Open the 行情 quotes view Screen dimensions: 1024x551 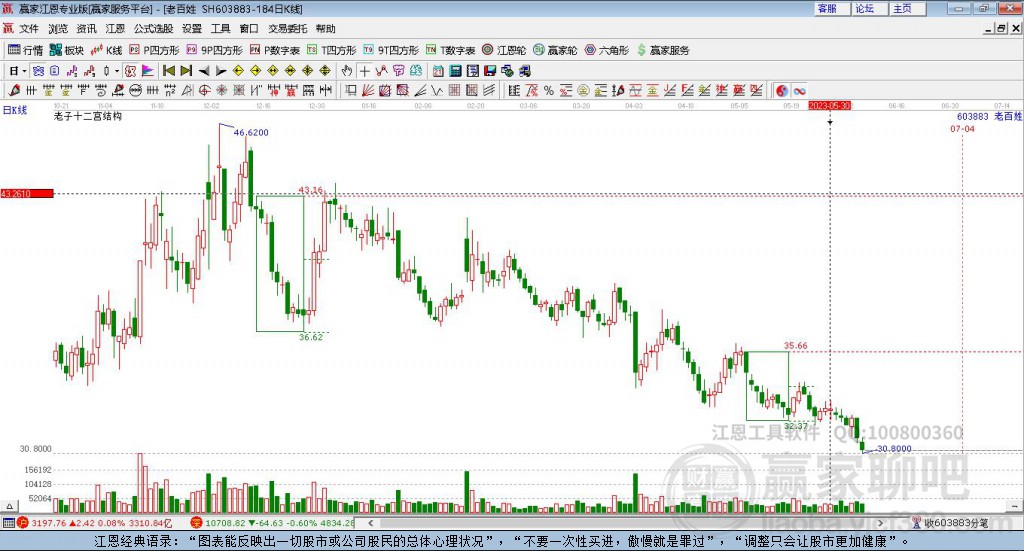pos(25,50)
